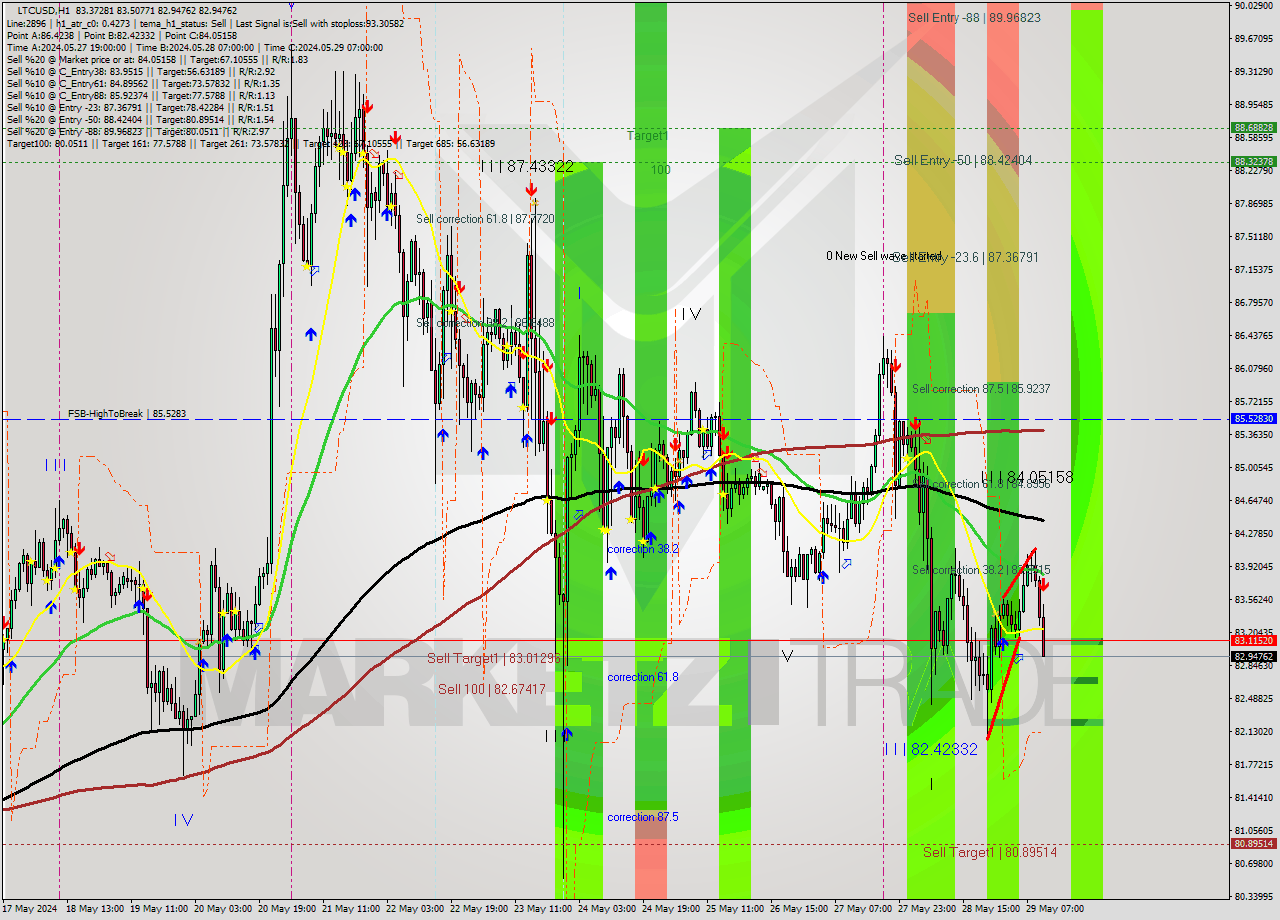
Task: Click '27 May 23:00' on the time axis
Action: (926, 910)
